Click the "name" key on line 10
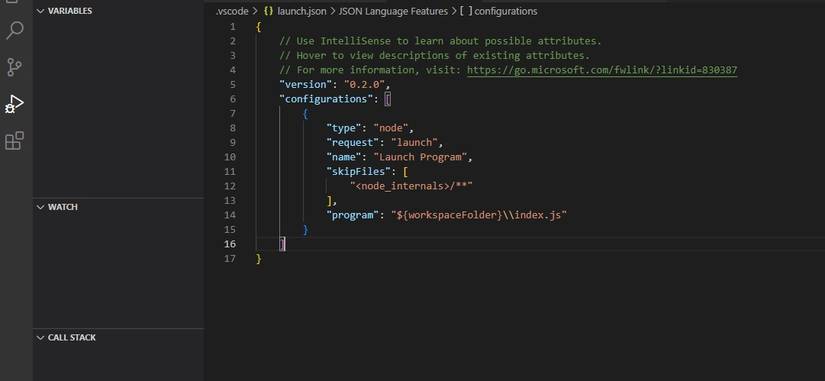825x381 pixels. click(345, 157)
